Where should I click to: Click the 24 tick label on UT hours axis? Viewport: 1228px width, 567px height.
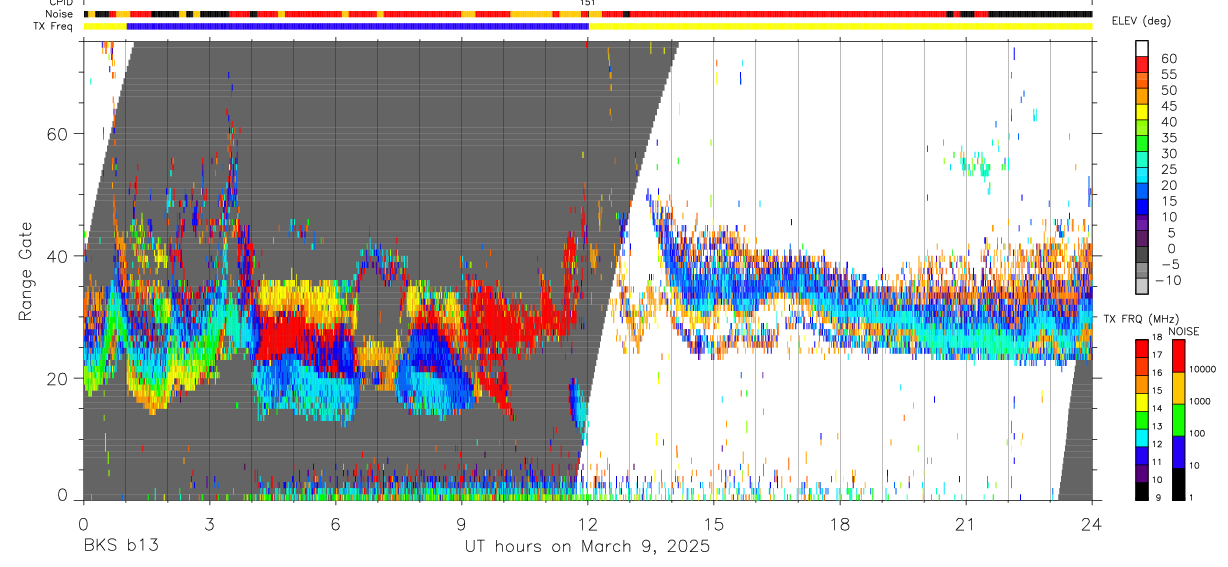pos(1091,523)
